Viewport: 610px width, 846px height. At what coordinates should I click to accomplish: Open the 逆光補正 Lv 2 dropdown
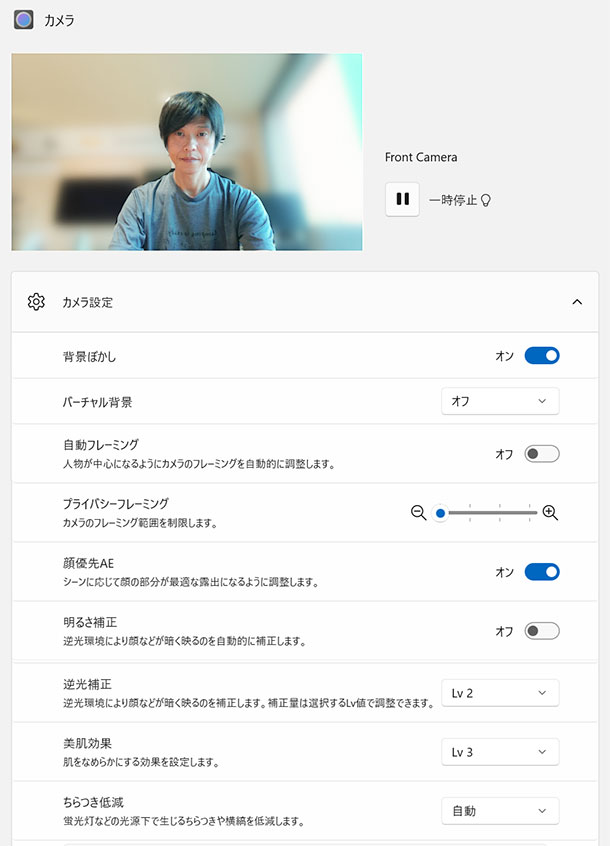(500, 693)
